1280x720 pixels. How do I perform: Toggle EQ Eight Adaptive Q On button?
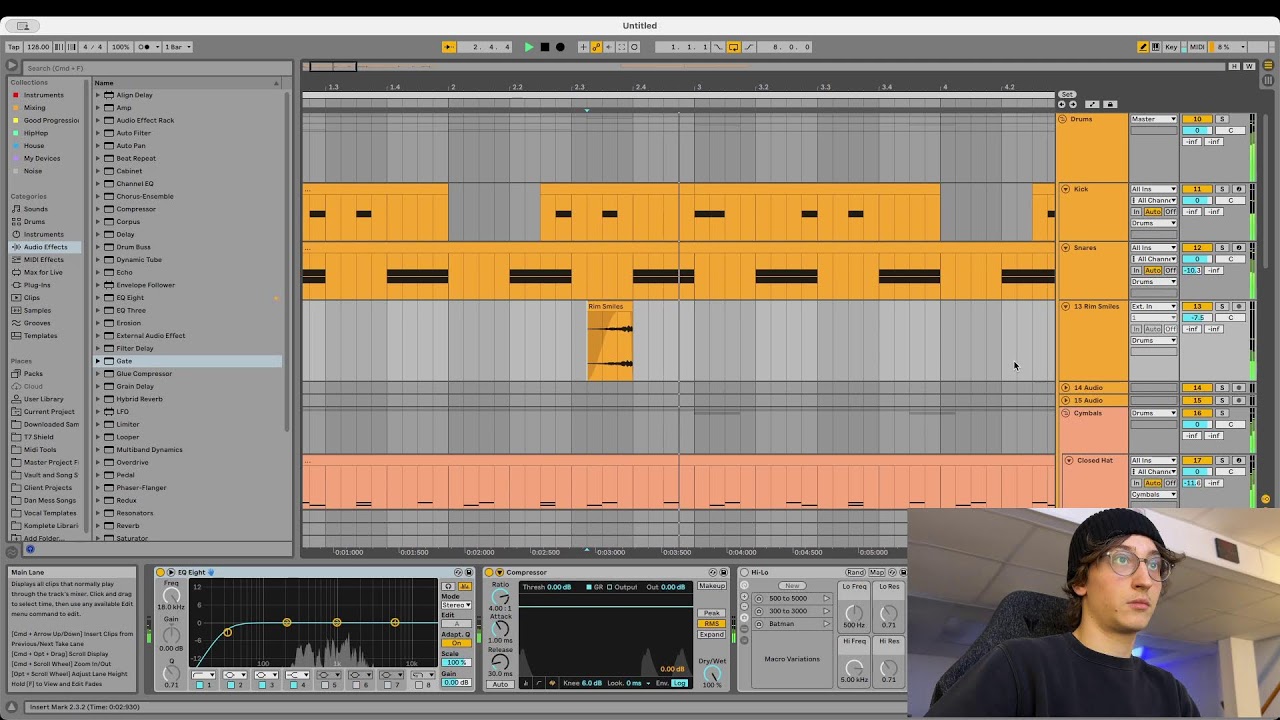pos(456,644)
